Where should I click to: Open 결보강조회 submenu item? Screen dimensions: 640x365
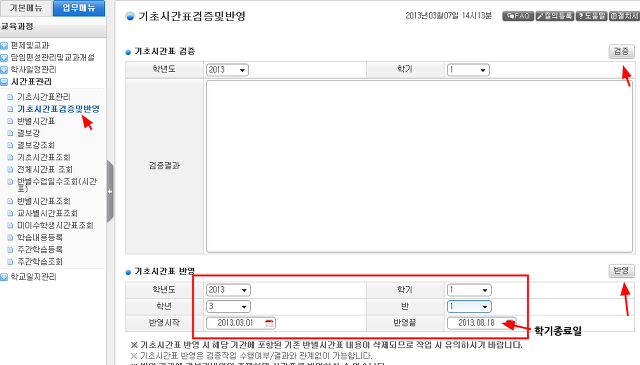36,145
